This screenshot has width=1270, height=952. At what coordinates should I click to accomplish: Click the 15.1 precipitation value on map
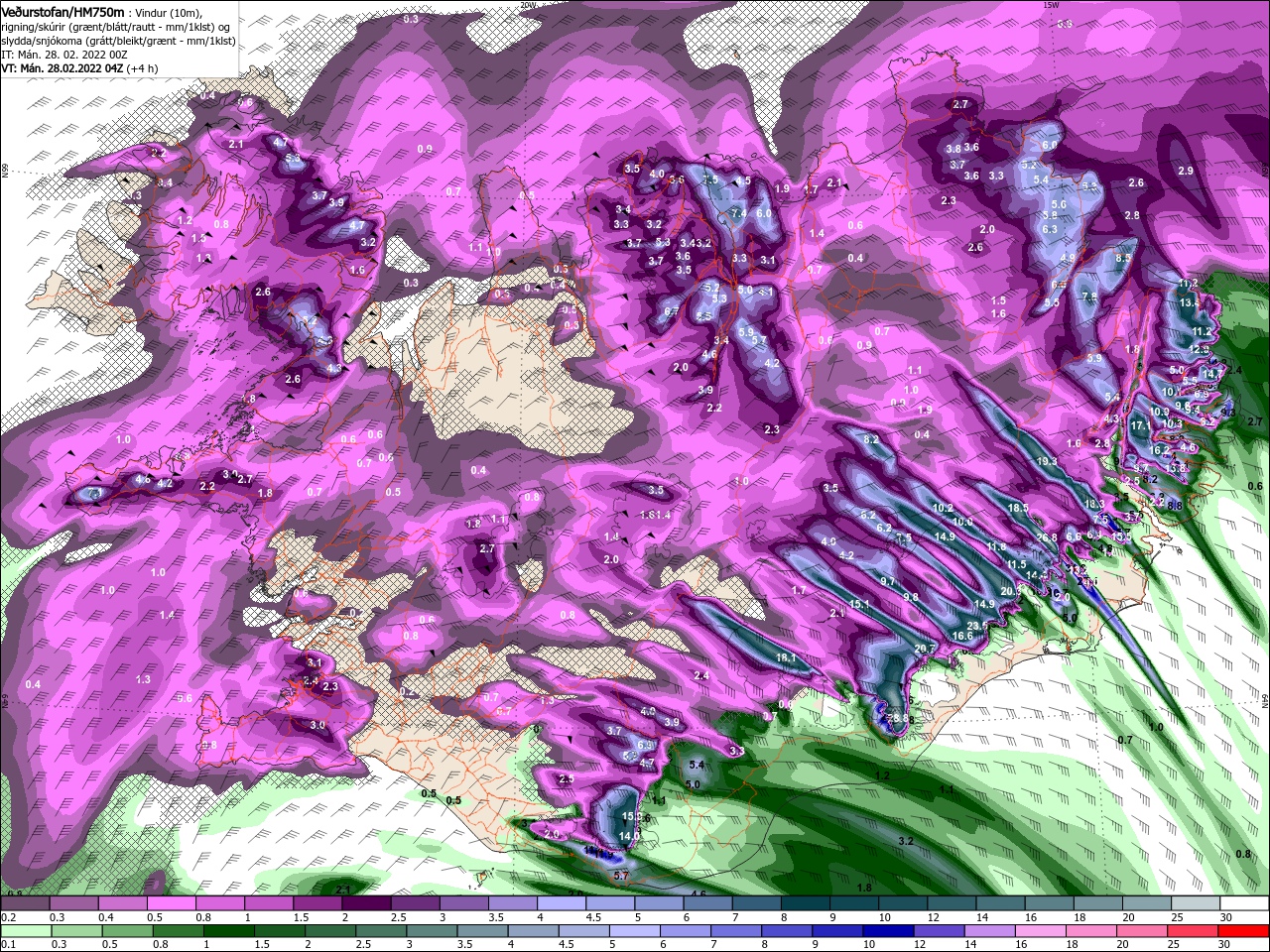(859, 605)
